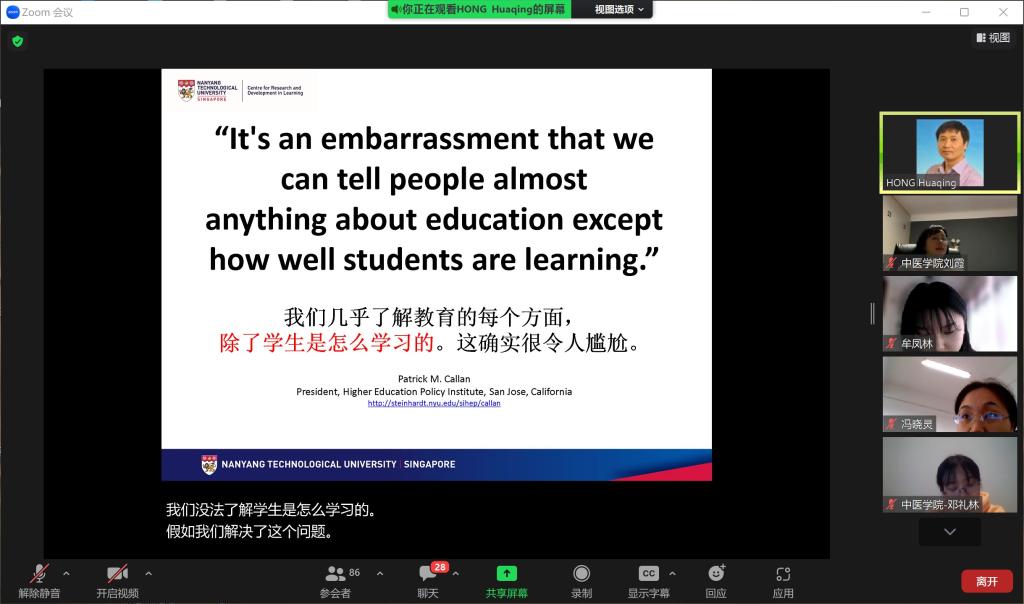Viewport: 1024px width, 604px height.
Task: Expand video options arrow beside 开启视频
Action: tap(148, 573)
